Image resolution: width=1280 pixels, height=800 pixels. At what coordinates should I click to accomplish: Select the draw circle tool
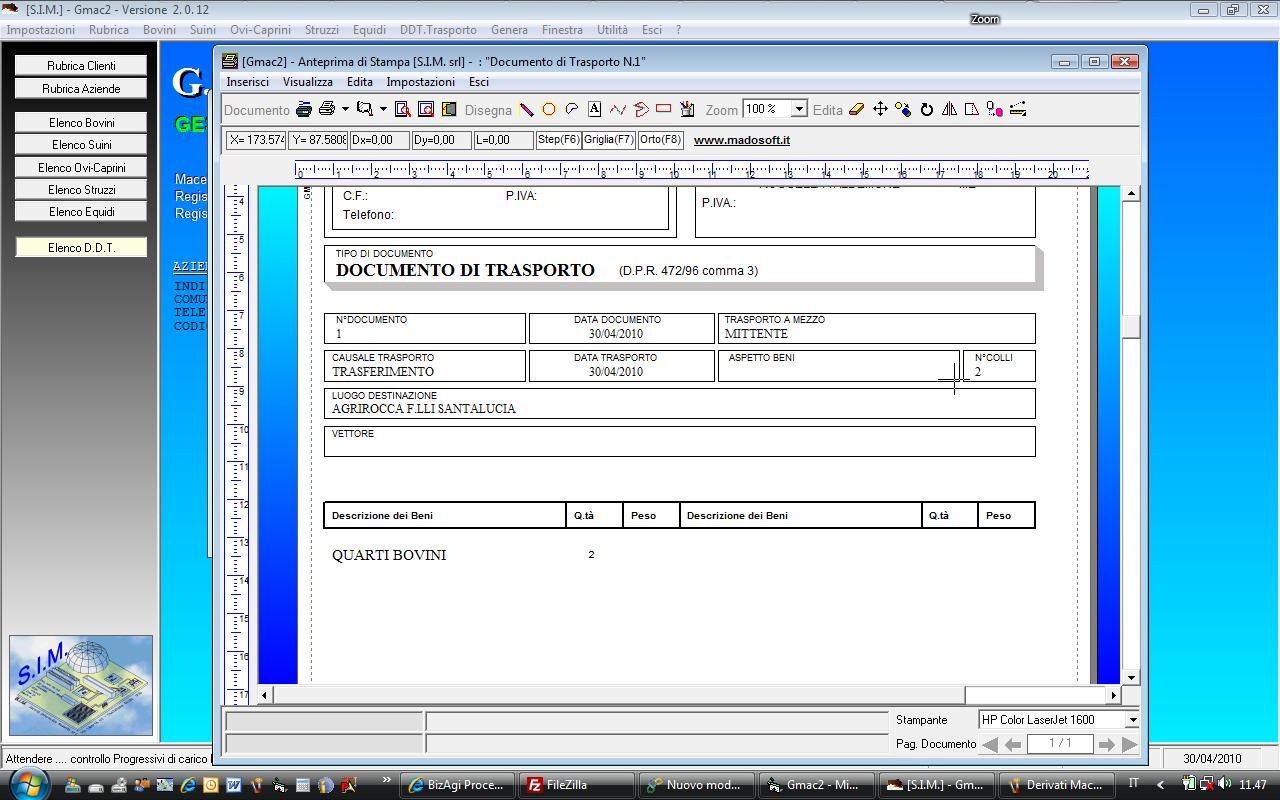tap(549, 109)
